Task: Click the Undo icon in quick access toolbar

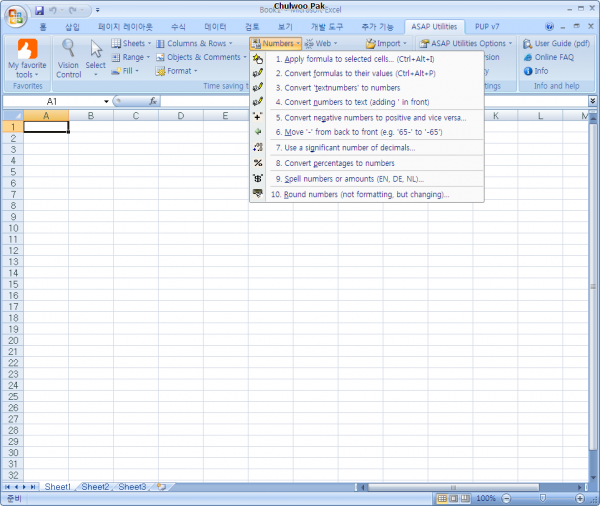Action: (x=53, y=10)
